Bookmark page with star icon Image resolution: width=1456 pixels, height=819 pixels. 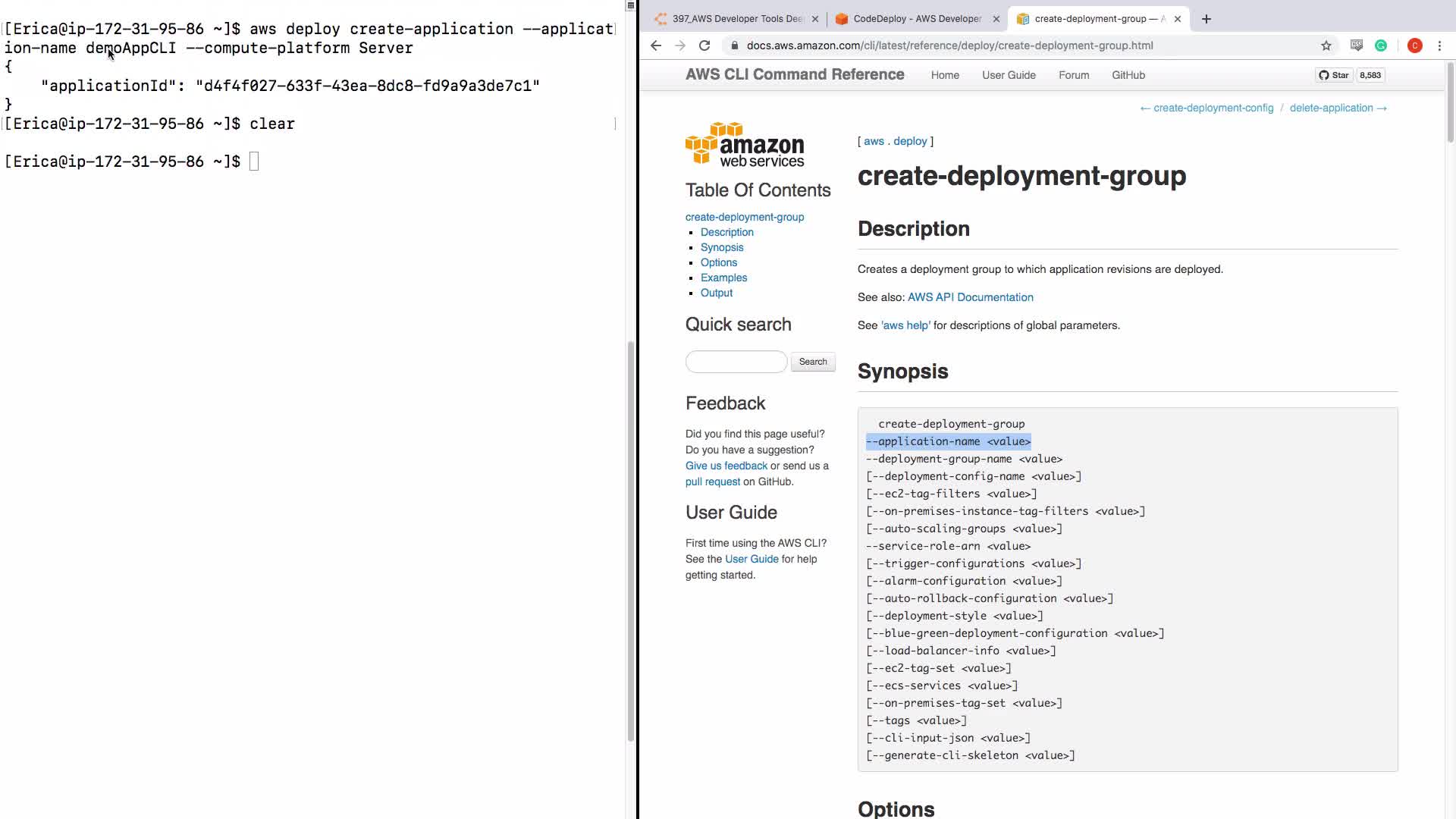1326,45
